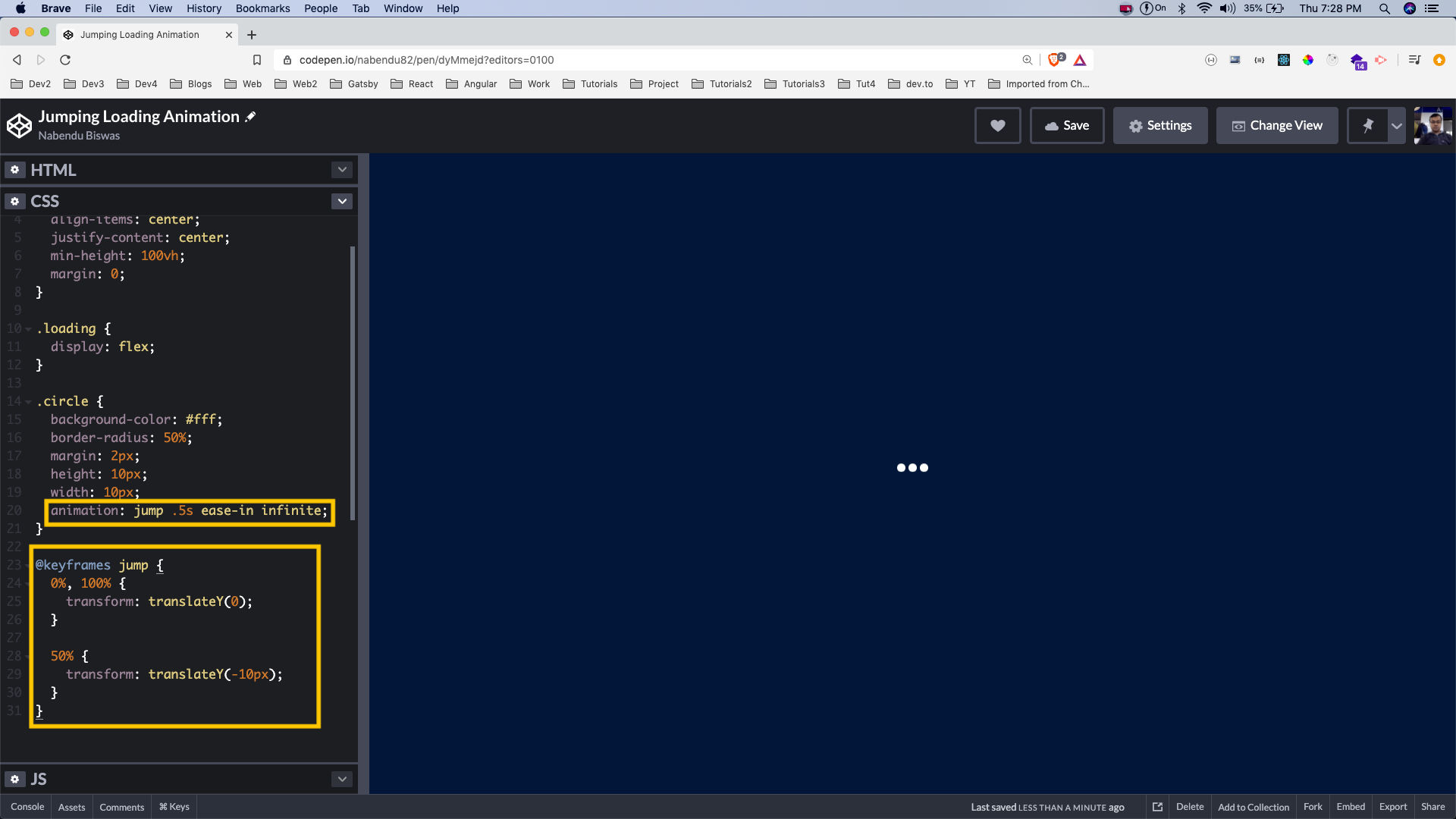This screenshot has width=1456, height=819.
Task: Click the Save button
Action: pyautogui.click(x=1067, y=126)
